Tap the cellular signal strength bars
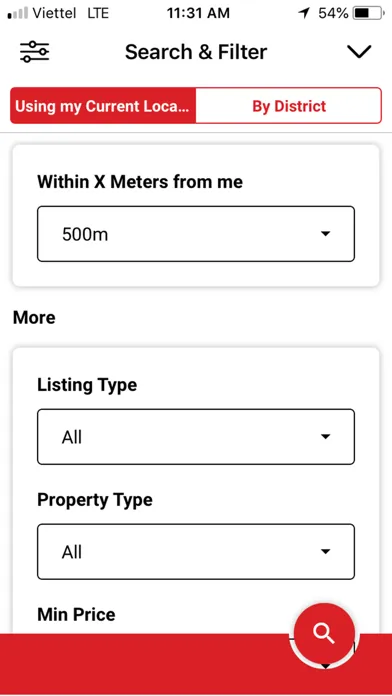392x696 pixels. click(x=17, y=13)
